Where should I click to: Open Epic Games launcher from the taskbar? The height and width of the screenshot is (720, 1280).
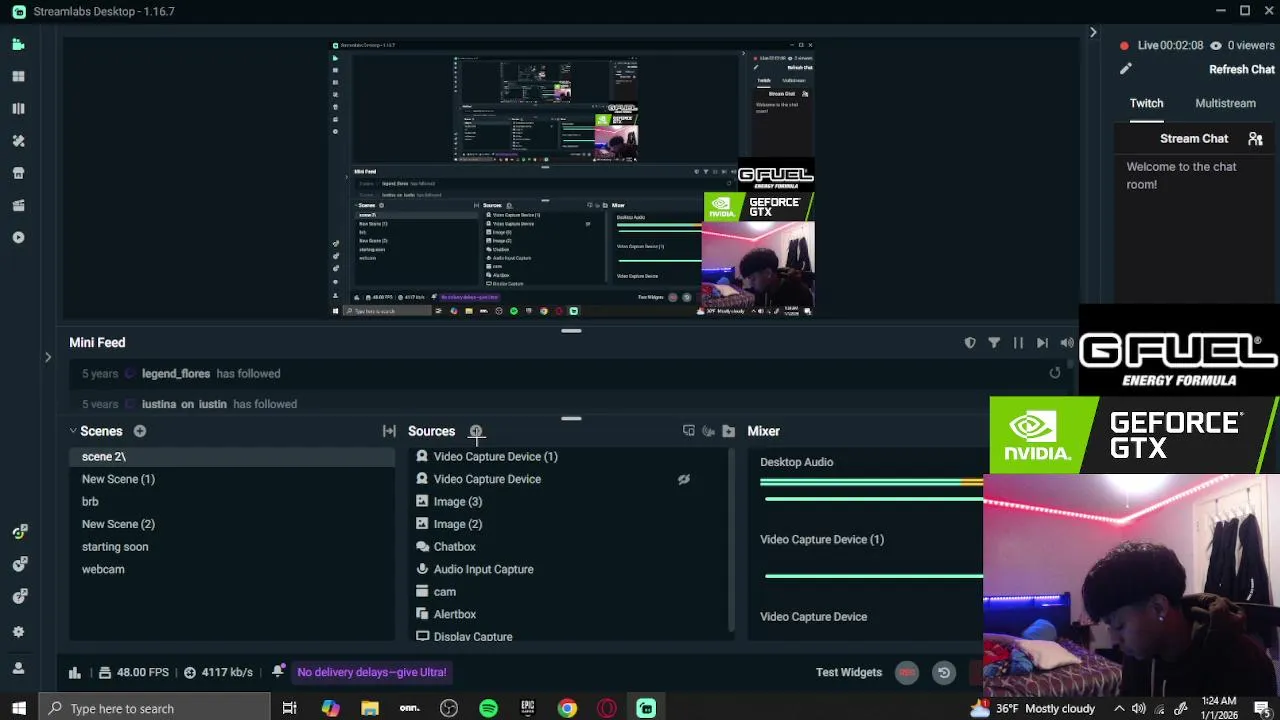pos(527,708)
